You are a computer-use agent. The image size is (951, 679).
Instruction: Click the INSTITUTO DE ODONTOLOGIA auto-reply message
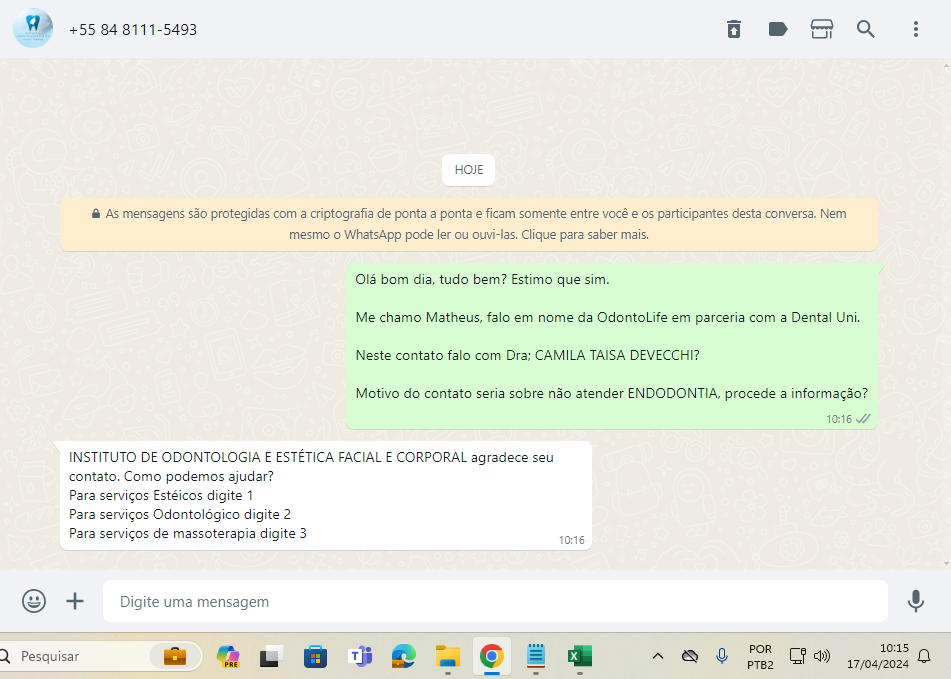point(326,496)
